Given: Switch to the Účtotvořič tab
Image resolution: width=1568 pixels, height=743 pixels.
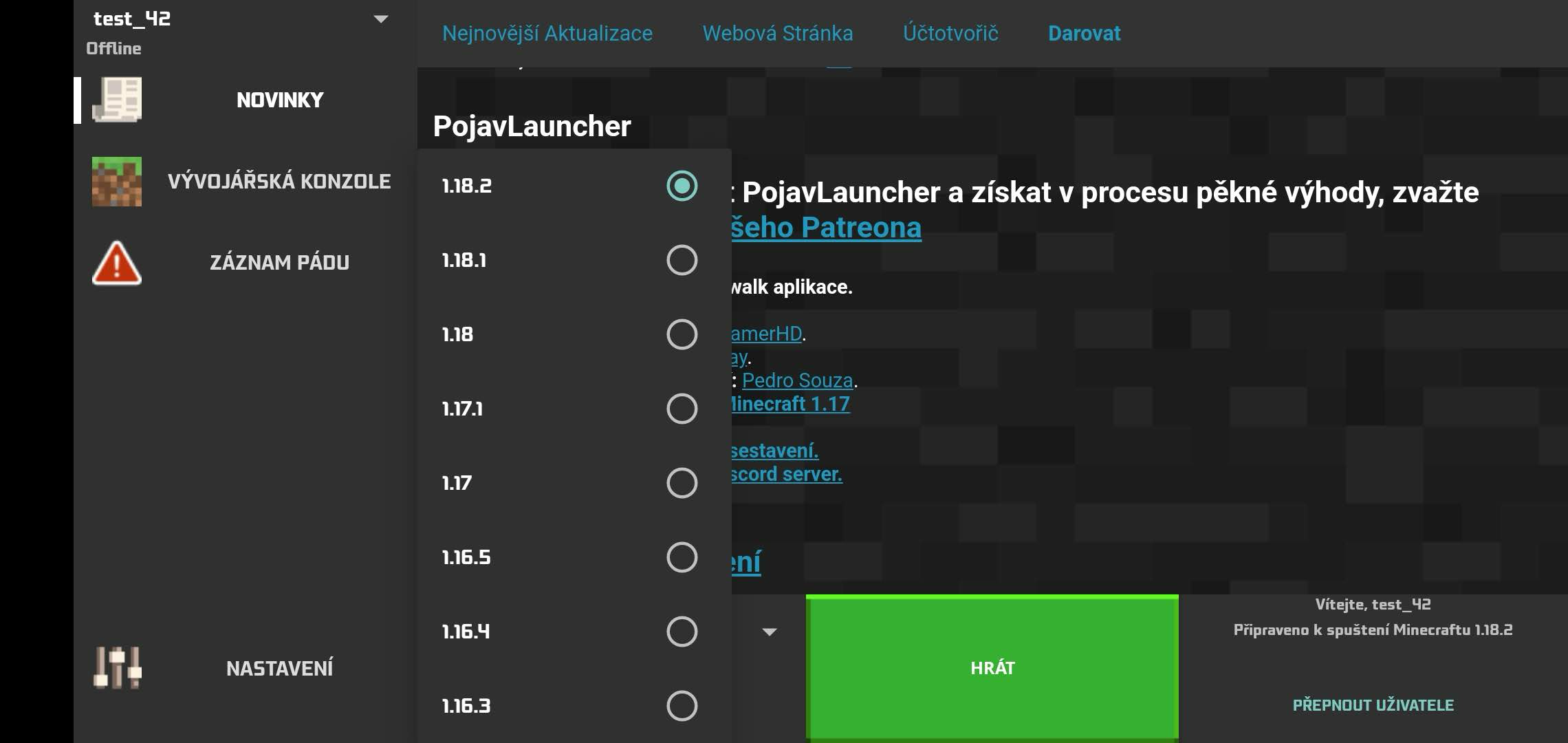Looking at the screenshot, I should click(950, 33).
